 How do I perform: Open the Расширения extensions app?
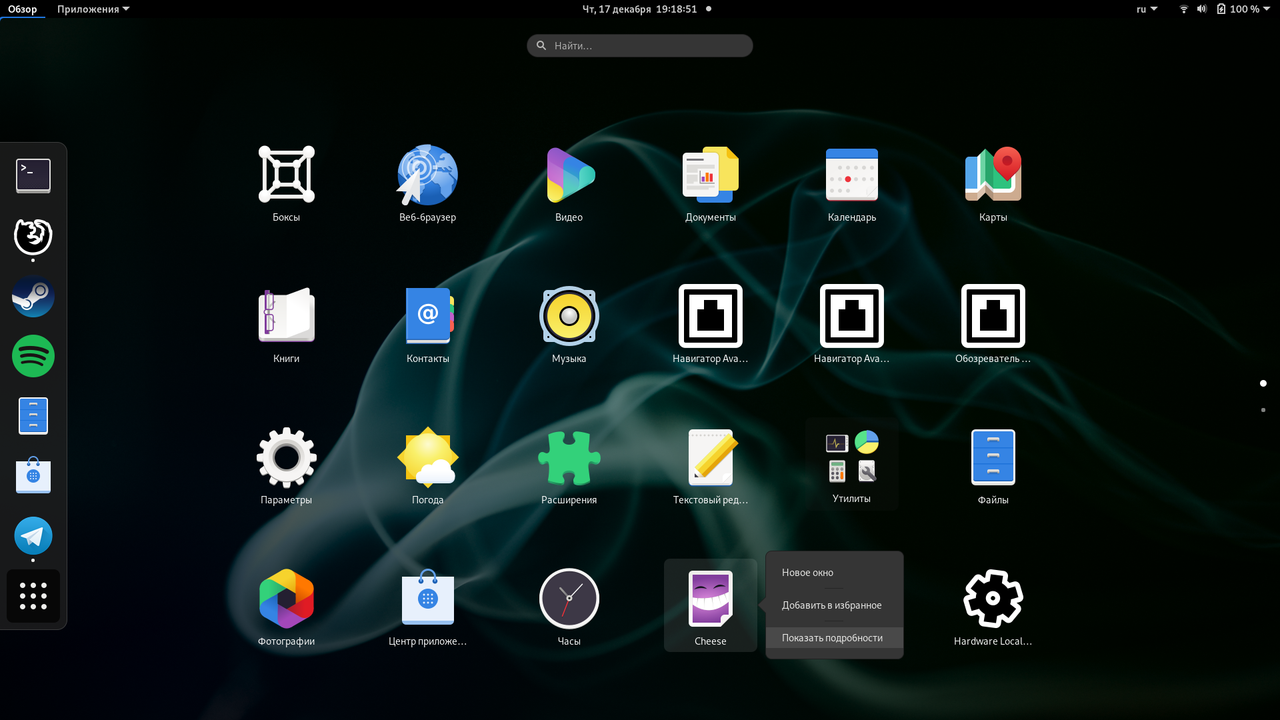pyautogui.click(x=569, y=457)
